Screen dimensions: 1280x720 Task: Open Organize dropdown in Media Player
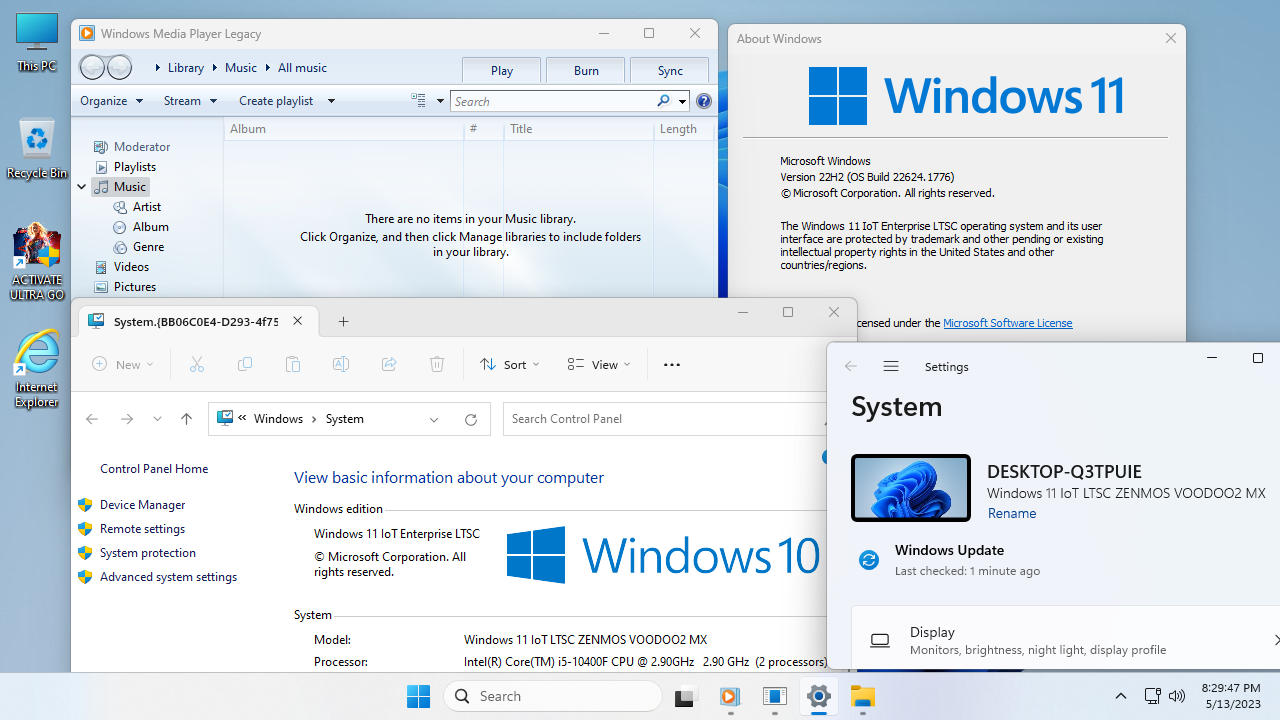[111, 101]
